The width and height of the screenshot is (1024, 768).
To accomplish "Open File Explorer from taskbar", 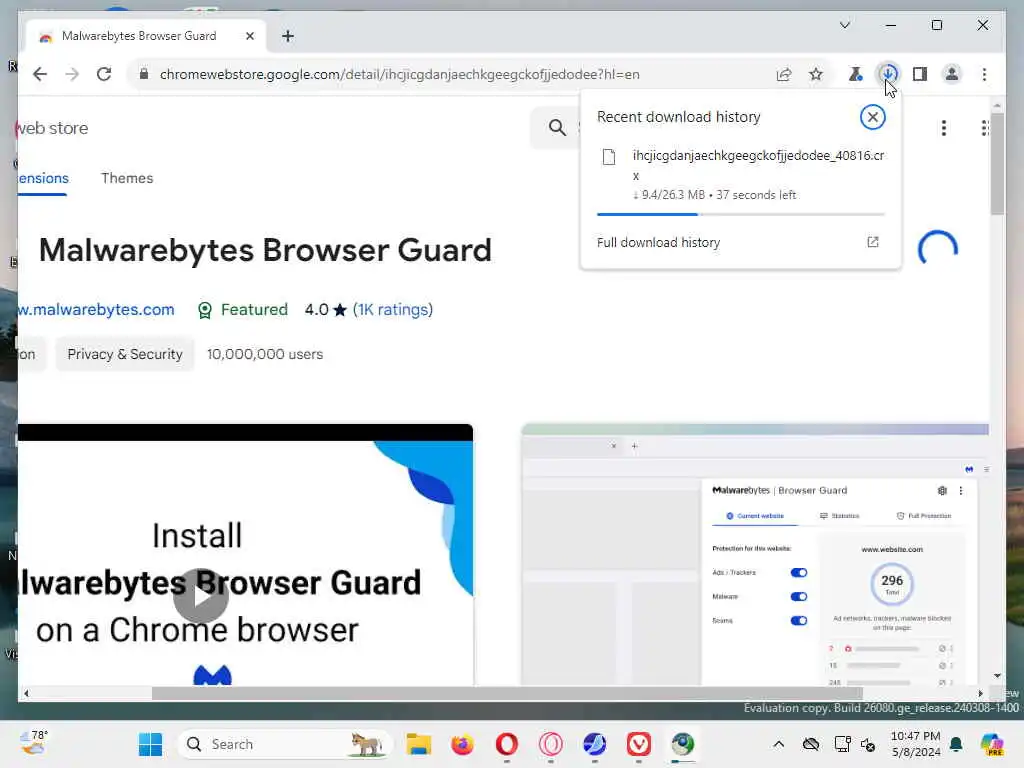I will [x=419, y=744].
